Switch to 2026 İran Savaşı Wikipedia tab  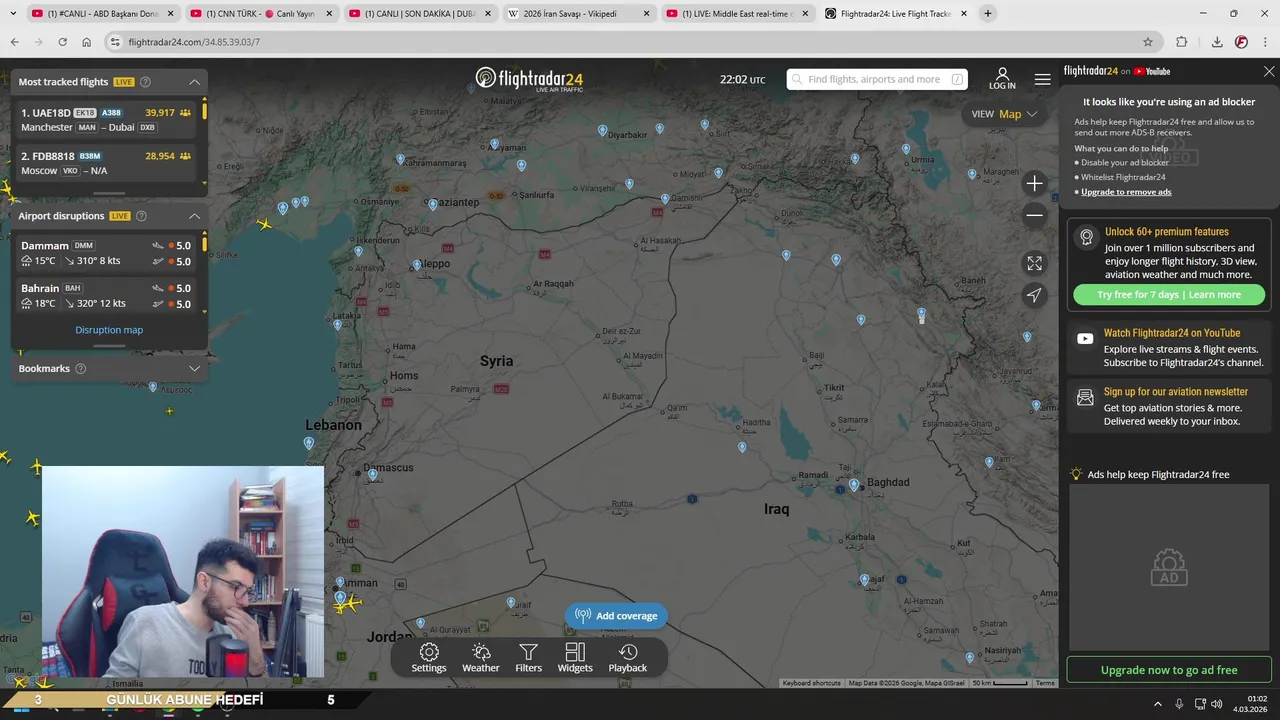click(578, 14)
